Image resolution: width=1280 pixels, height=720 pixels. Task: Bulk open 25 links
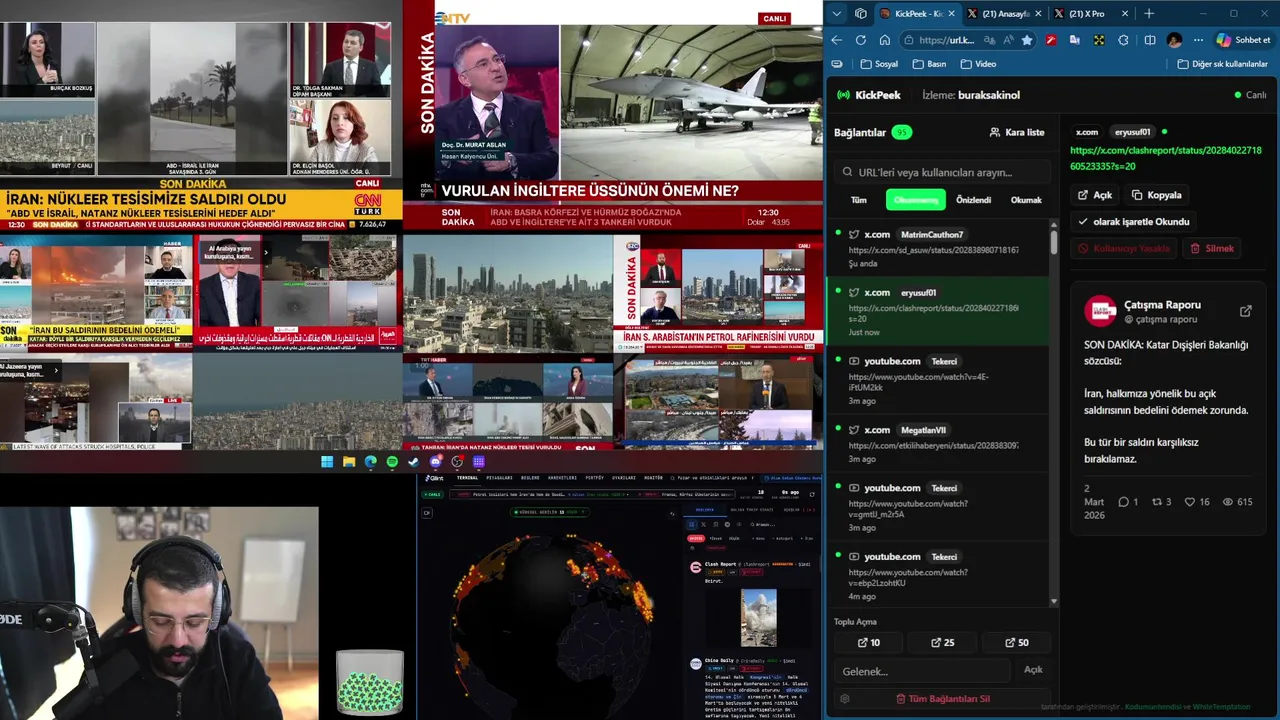(x=942, y=643)
